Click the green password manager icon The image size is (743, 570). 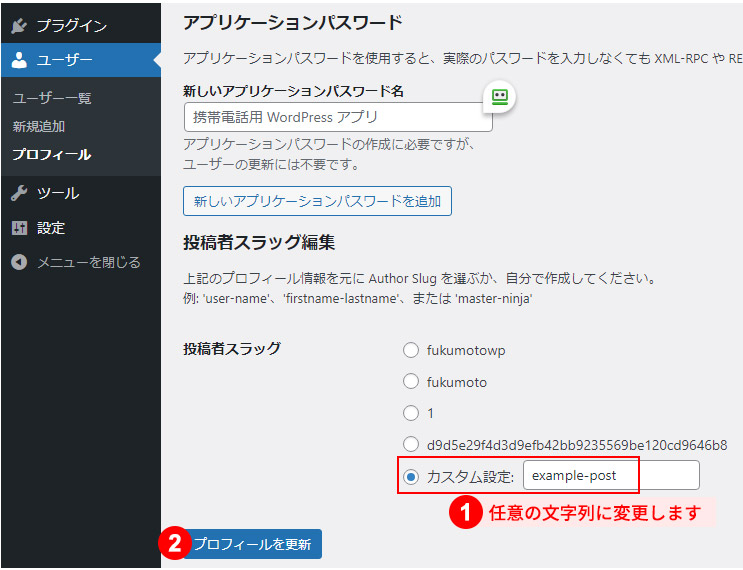[499, 97]
